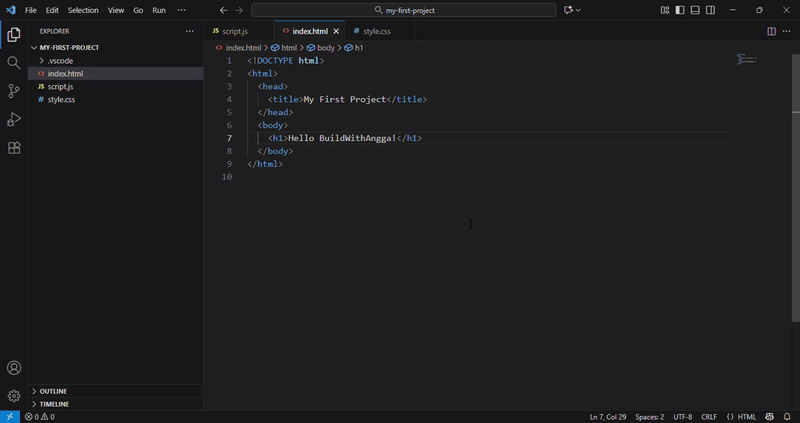Open the Copilot chat menu in title bar
The height and width of the screenshot is (423, 800).
(x=572, y=10)
